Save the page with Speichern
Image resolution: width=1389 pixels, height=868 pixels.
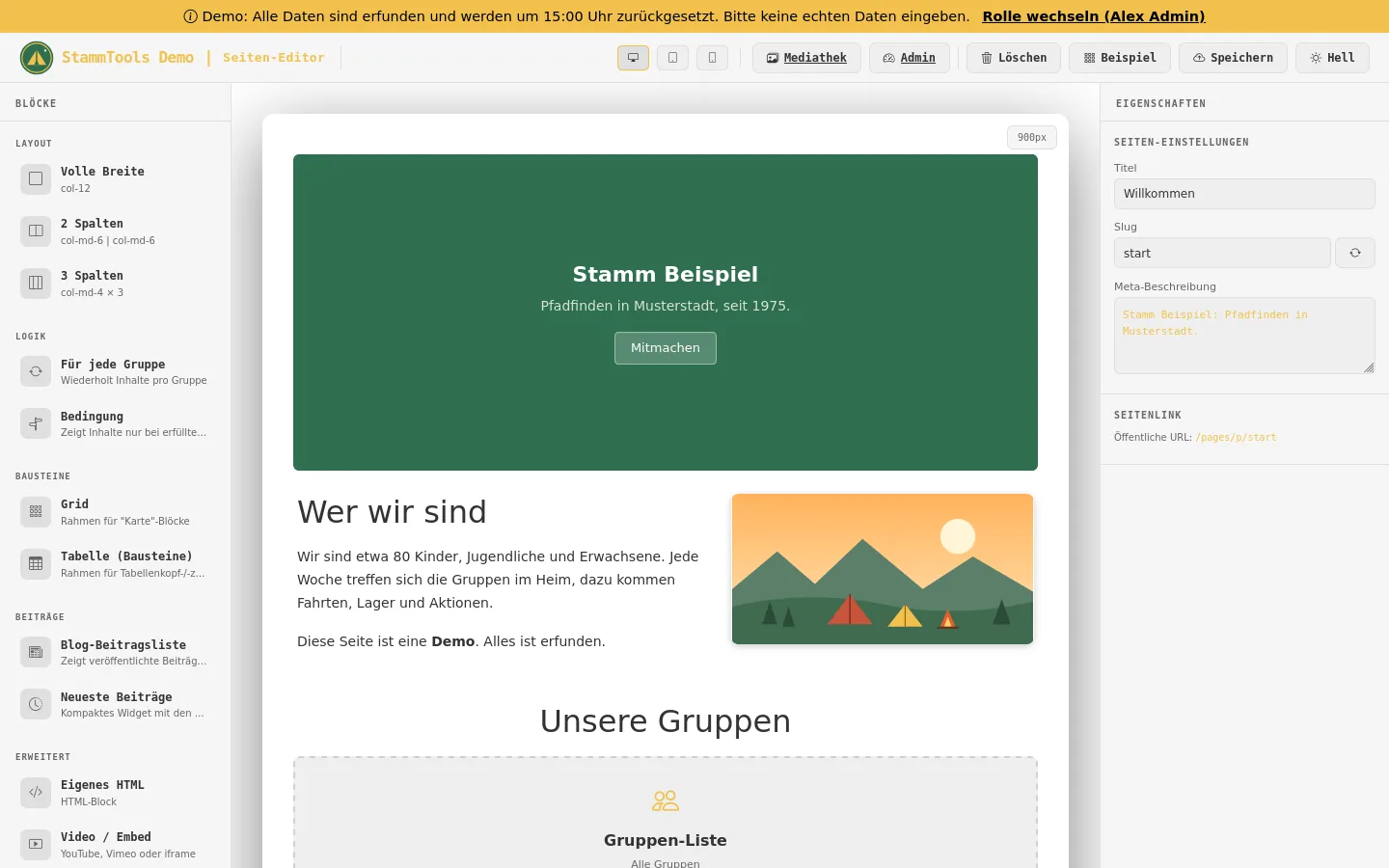pos(1233,58)
